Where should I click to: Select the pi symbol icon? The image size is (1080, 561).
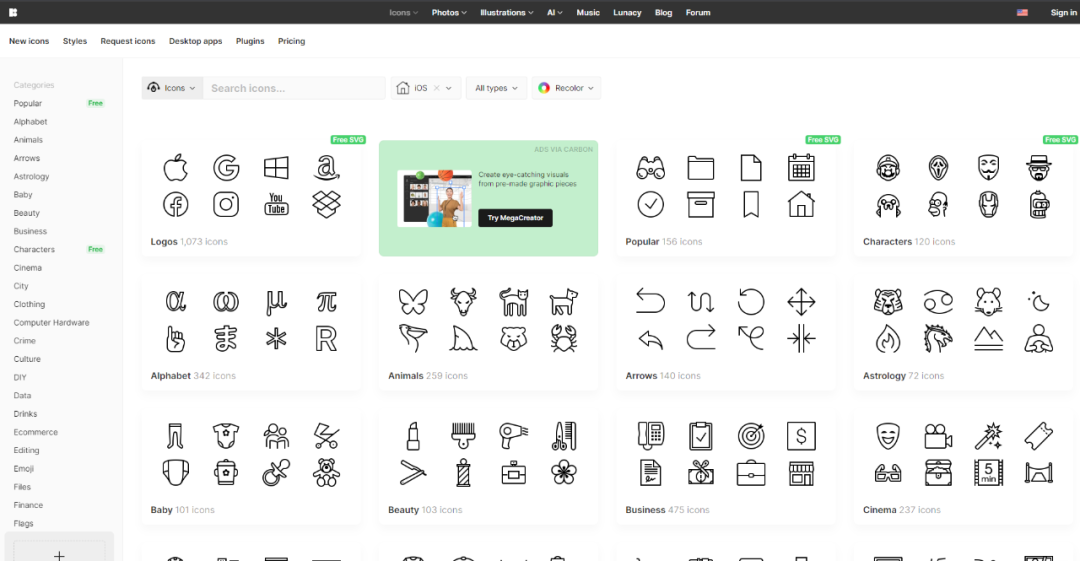coord(326,302)
